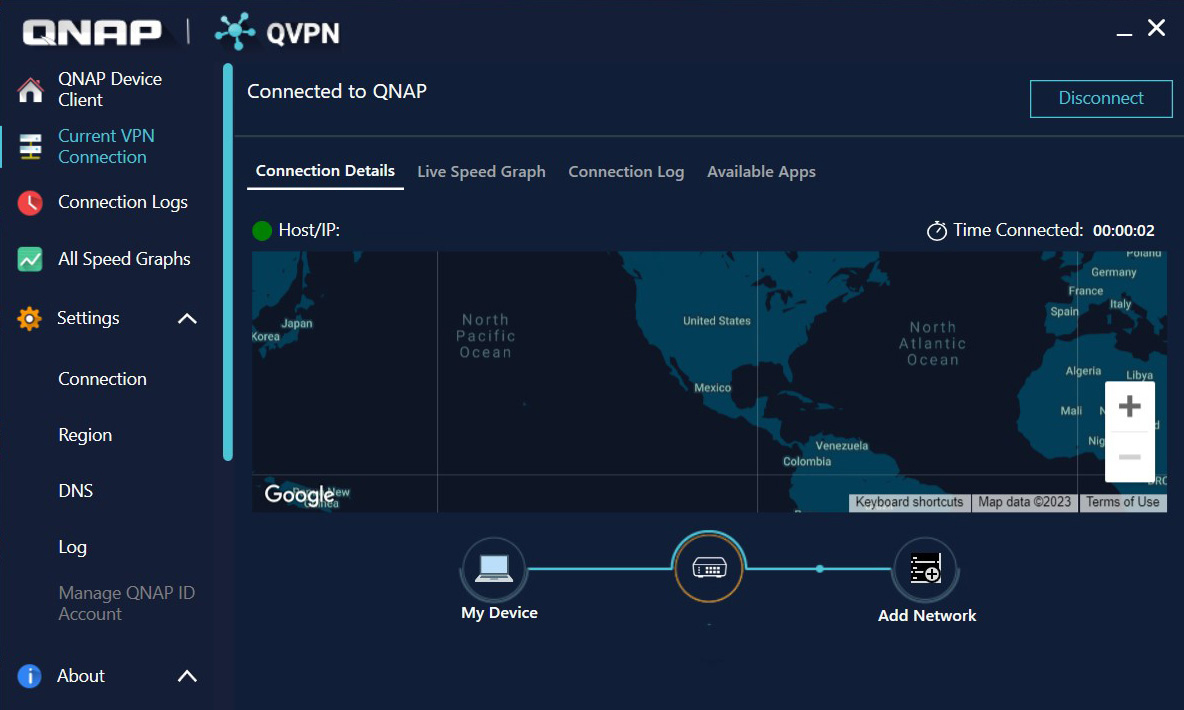This screenshot has height=710, width=1184.
Task: Click the "Mexico" label on the map
Action: click(713, 387)
